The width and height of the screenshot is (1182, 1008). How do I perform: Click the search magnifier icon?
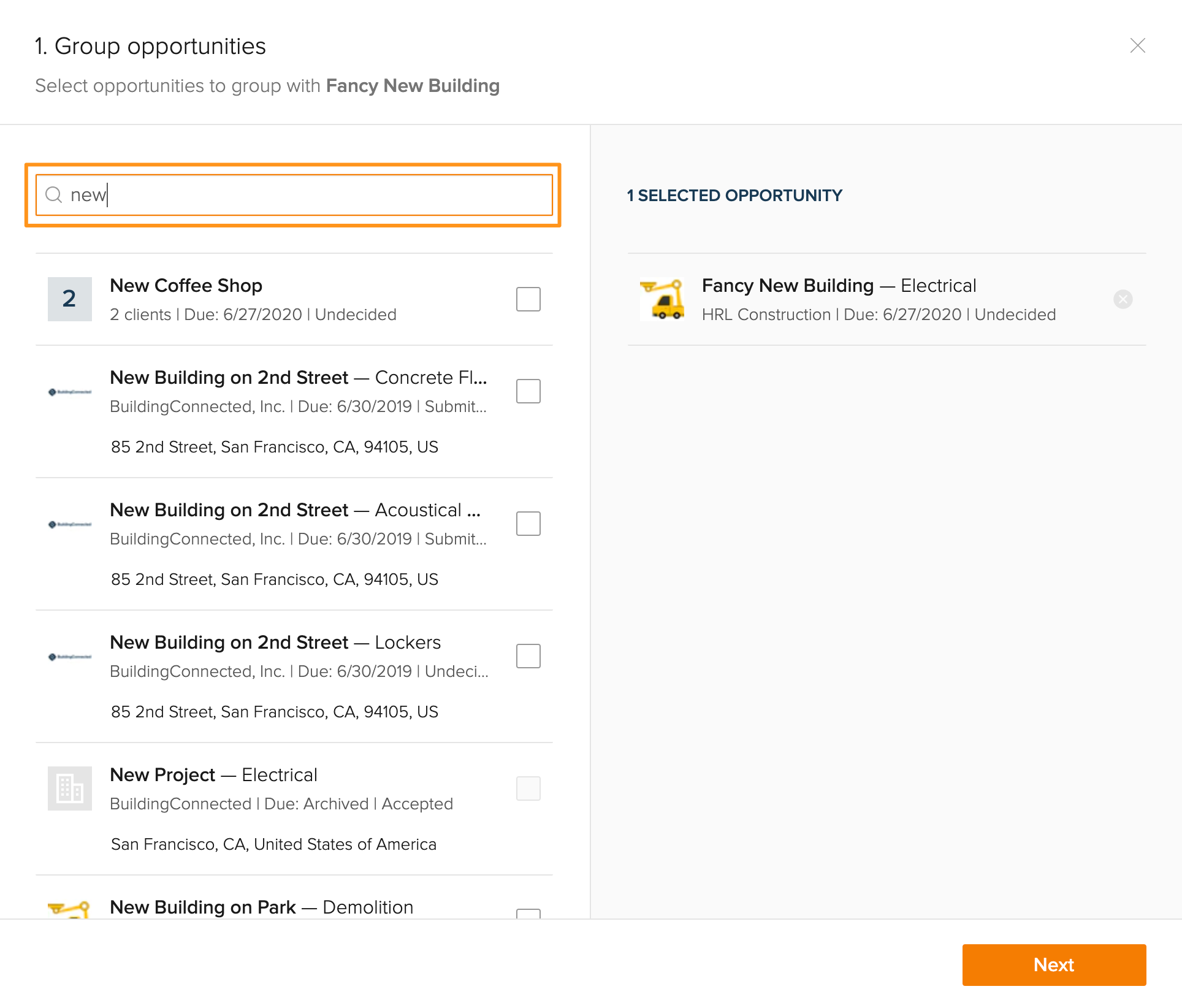pos(54,195)
